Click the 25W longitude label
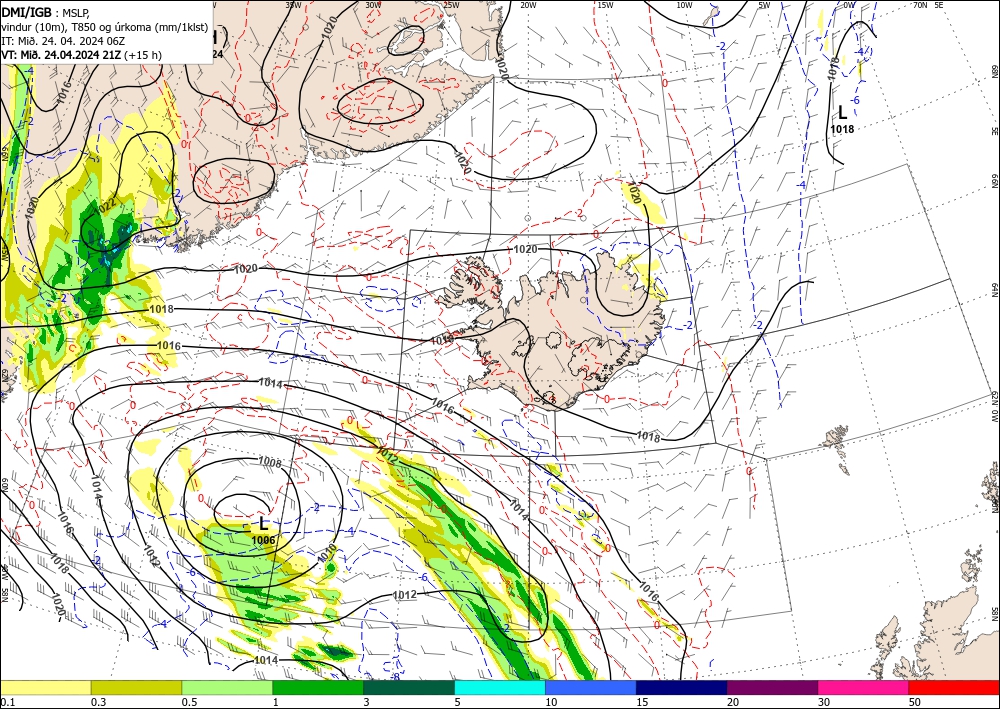This screenshot has width=1000, height=709. click(451, 5)
